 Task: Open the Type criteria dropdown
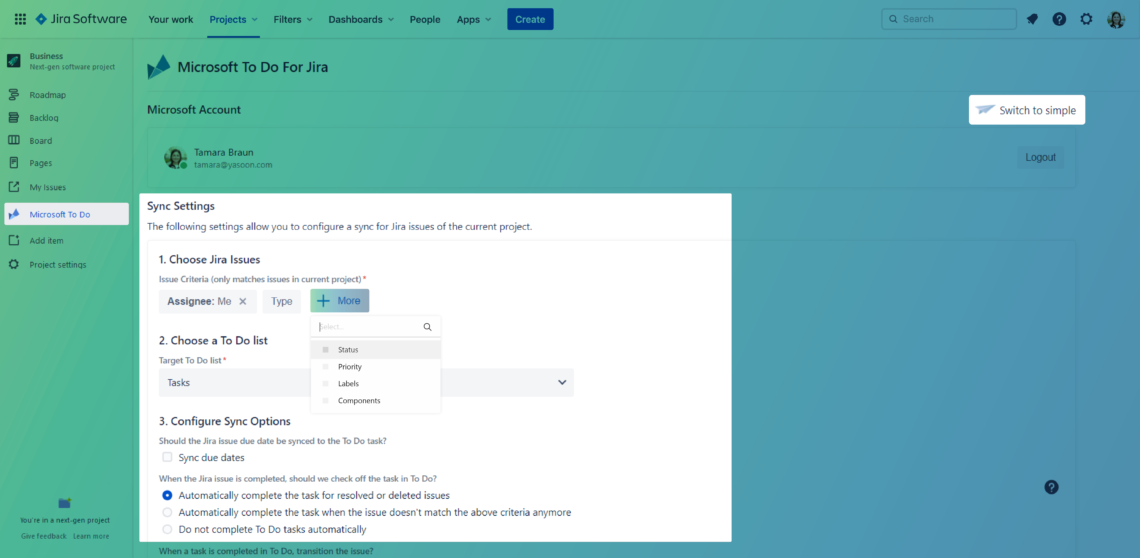[x=281, y=301]
